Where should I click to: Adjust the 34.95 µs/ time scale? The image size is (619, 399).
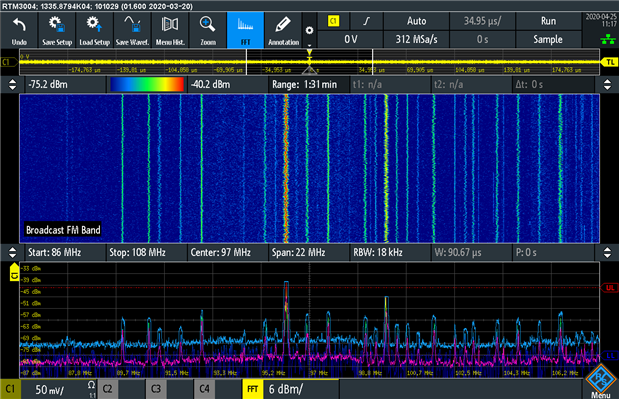482,21
